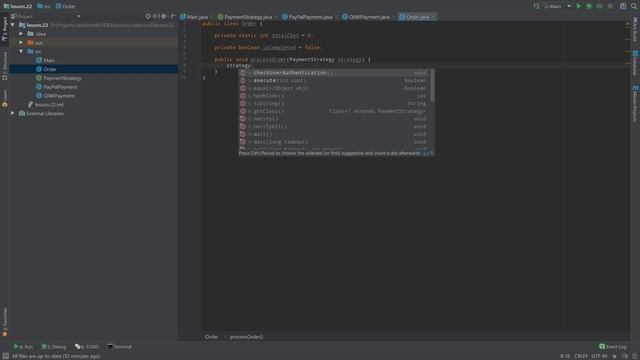Toggle the Maven Projects side tab

point(635,103)
